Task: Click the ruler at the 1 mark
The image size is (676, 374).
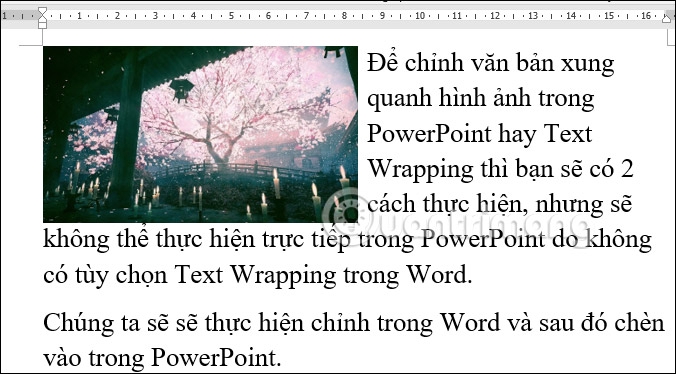Action: click(79, 16)
